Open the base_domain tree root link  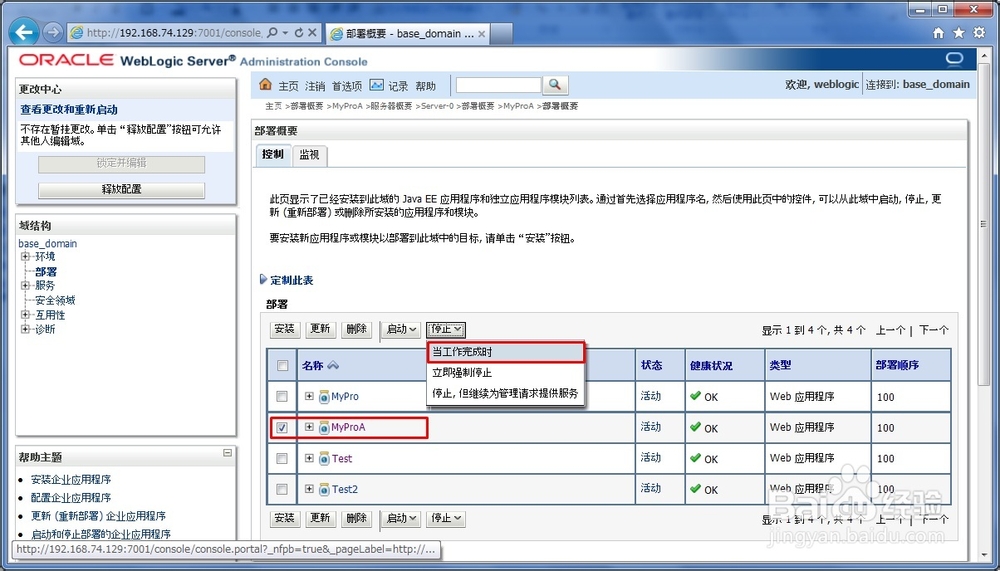pos(48,243)
